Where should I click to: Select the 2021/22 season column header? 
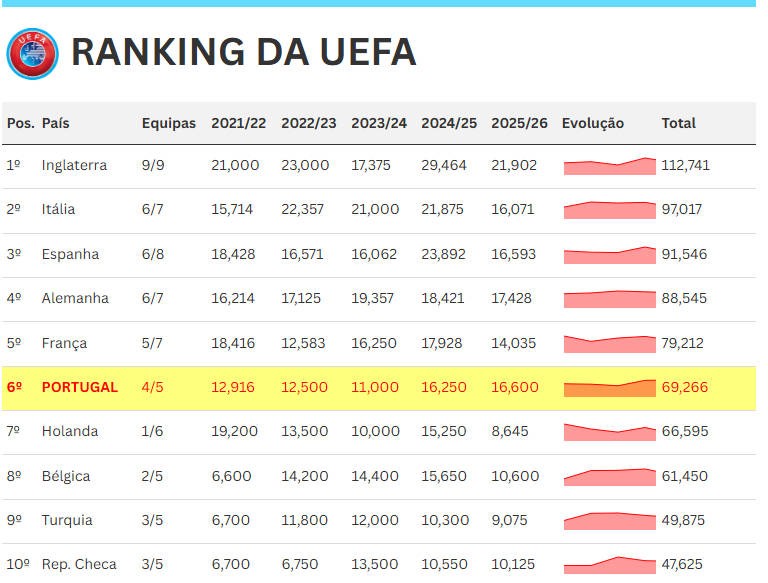pos(238,123)
